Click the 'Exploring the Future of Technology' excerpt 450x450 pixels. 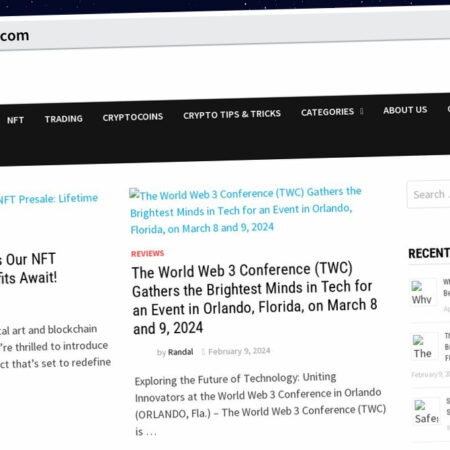click(260, 404)
